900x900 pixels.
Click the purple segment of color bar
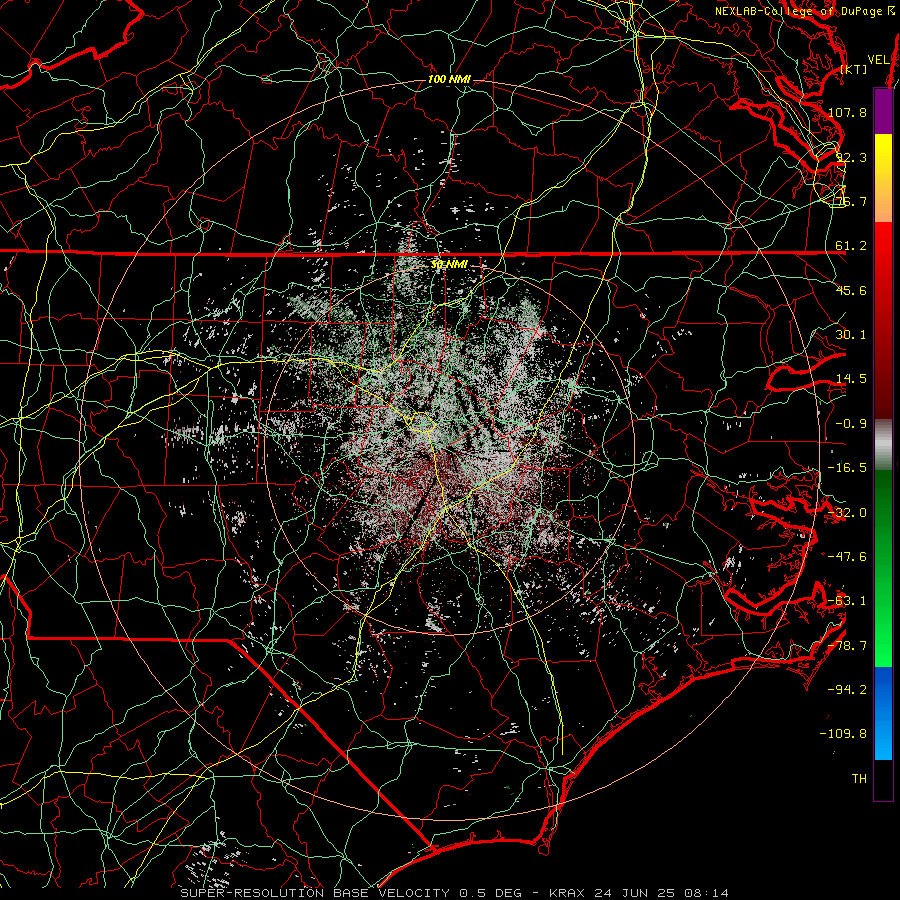(883, 111)
